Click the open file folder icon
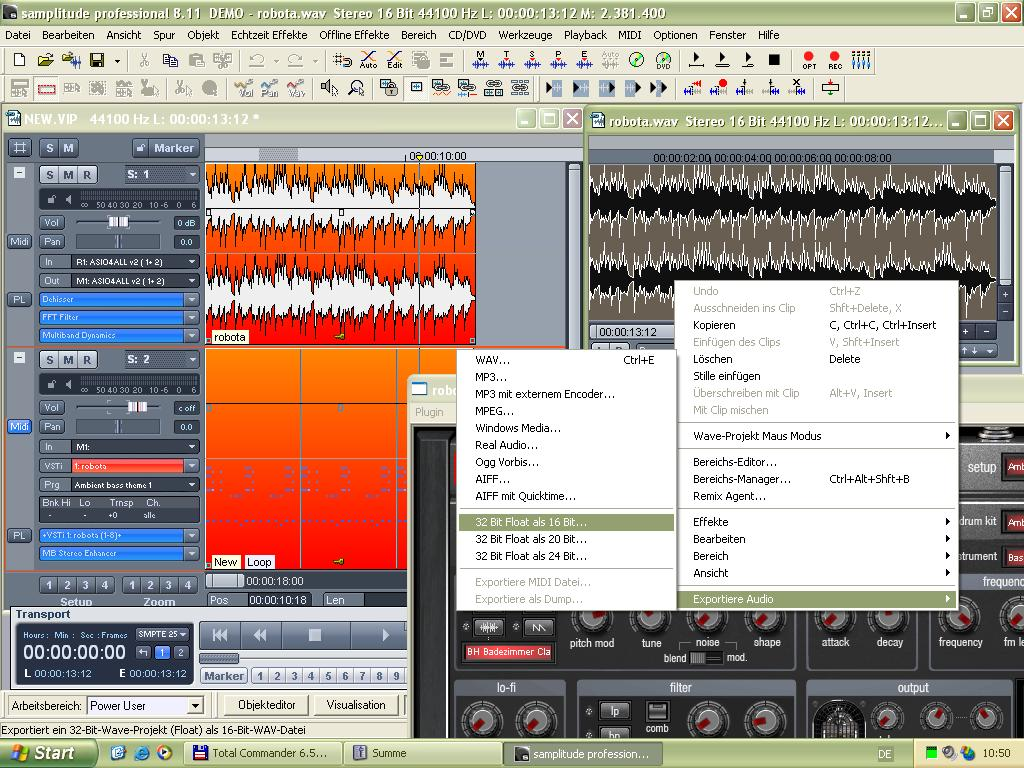Image resolution: width=1024 pixels, height=768 pixels. pyautogui.click(x=45, y=61)
